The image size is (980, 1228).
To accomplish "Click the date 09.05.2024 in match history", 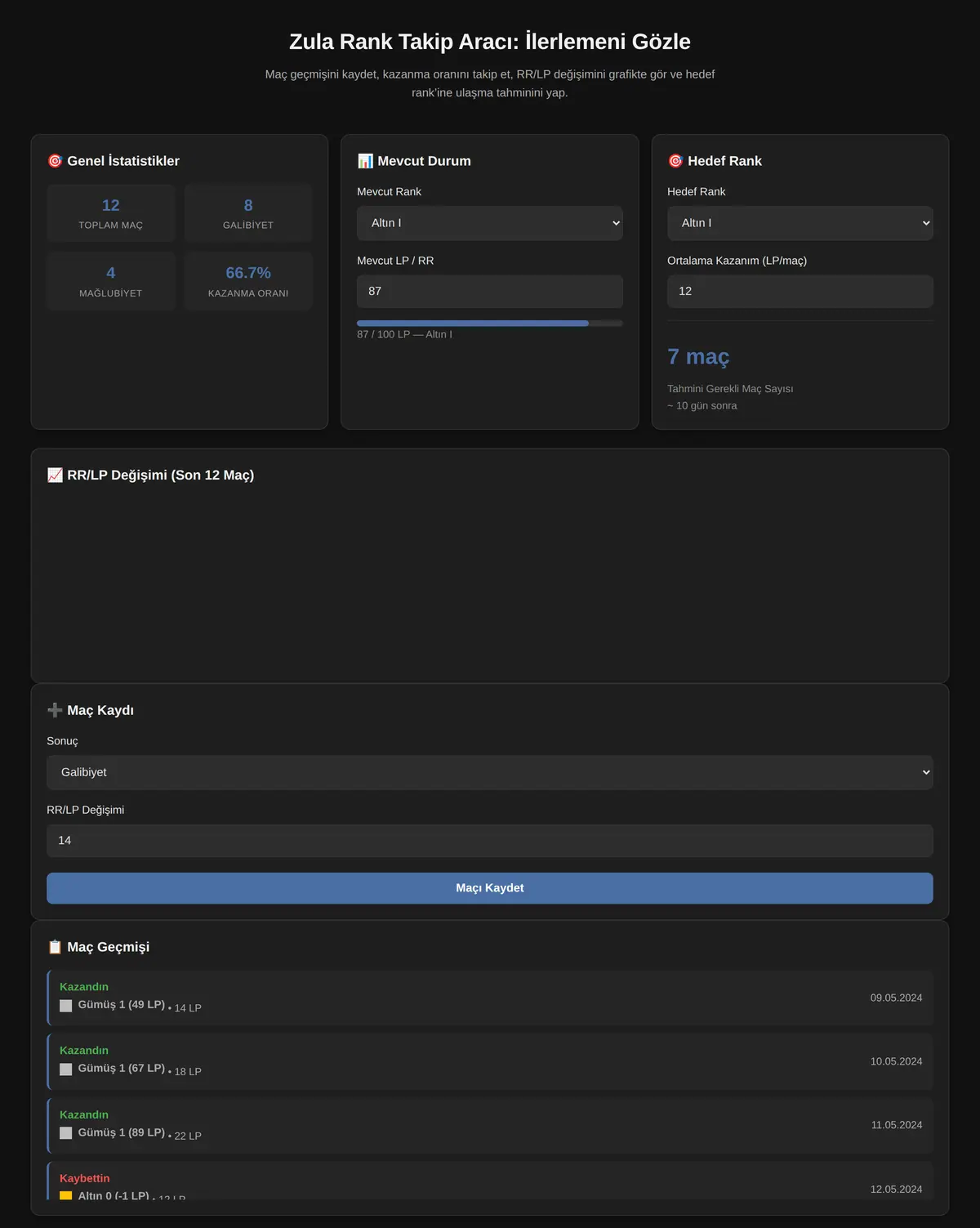I will pyautogui.click(x=896, y=998).
